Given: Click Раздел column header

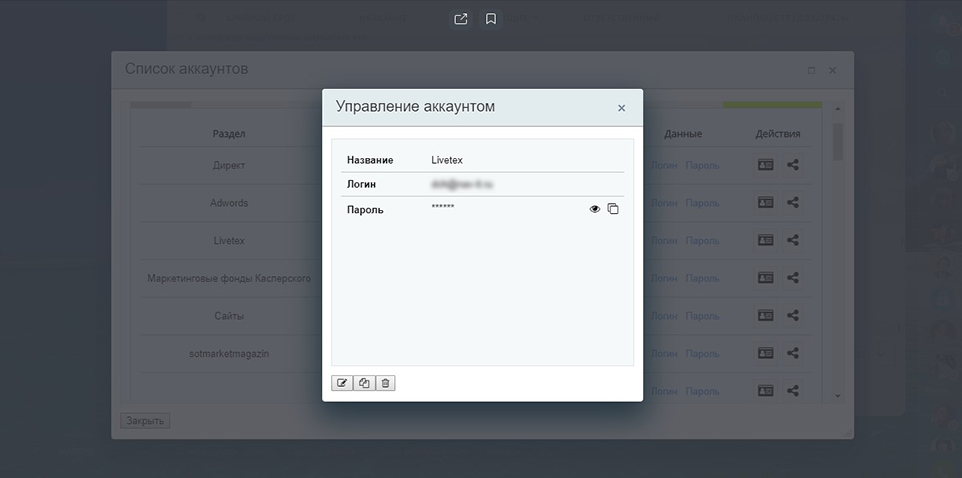Looking at the screenshot, I should [229, 133].
